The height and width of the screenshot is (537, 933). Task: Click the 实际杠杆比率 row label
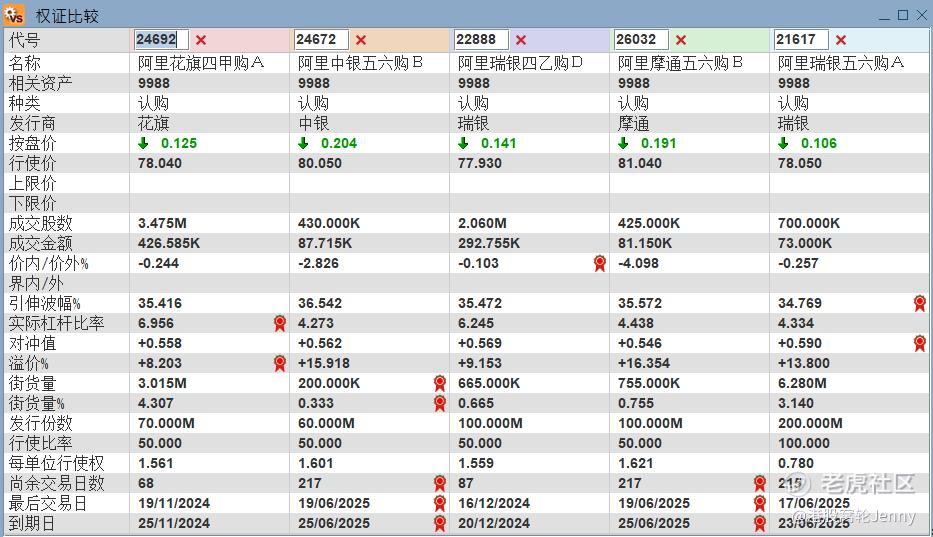[x=57, y=323]
